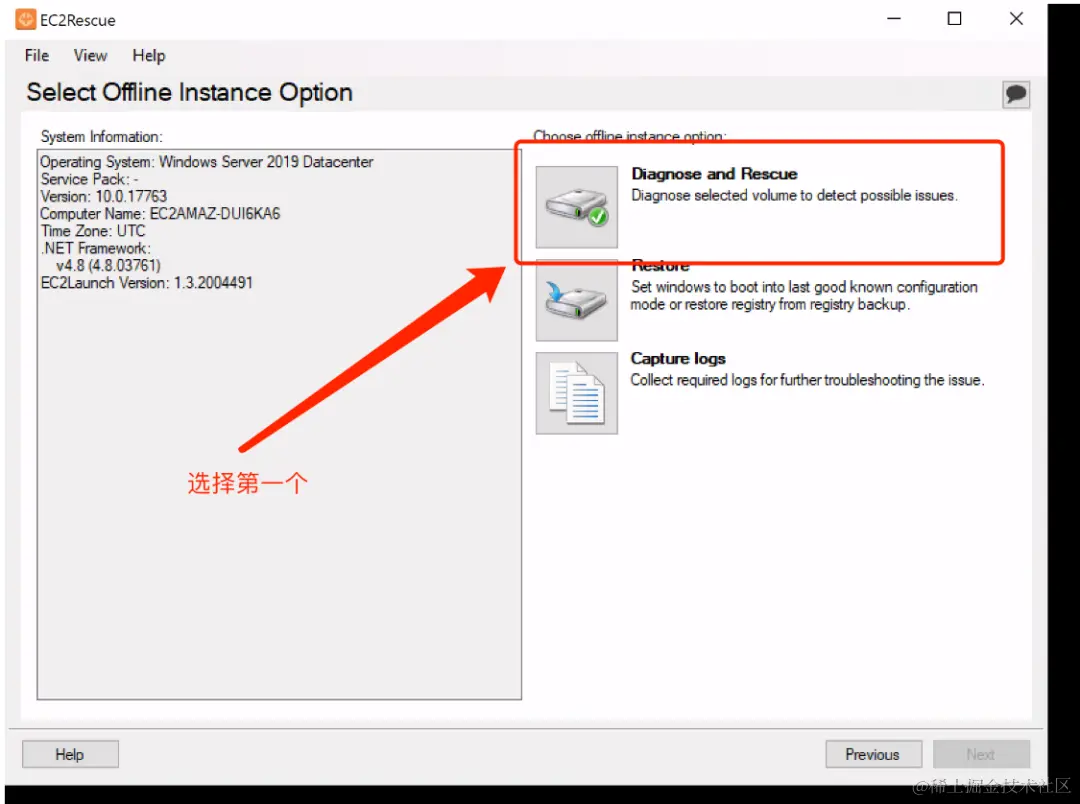Select 'Collect required logs for further troubleshooting' description
The width and height of the screenshot is (1080, 804).
point(807,380)
